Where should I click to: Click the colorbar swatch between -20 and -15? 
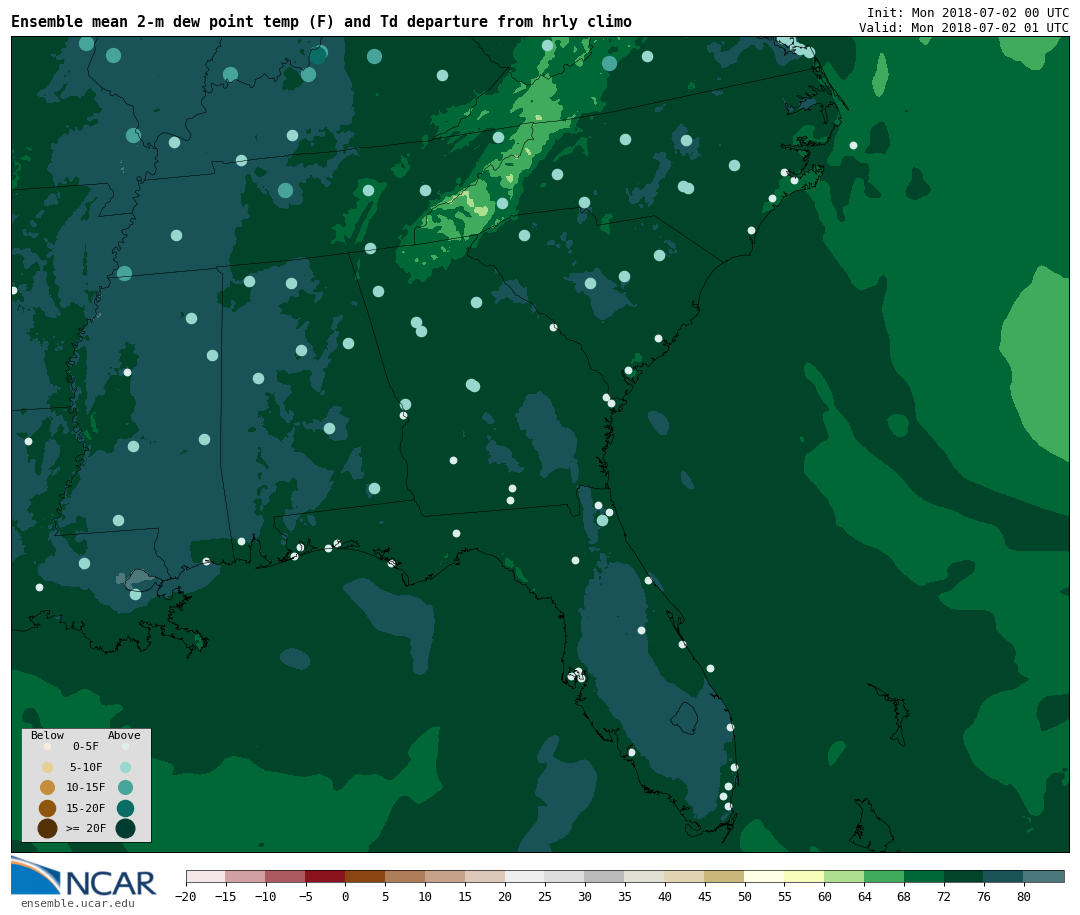(x=206, y=876)
